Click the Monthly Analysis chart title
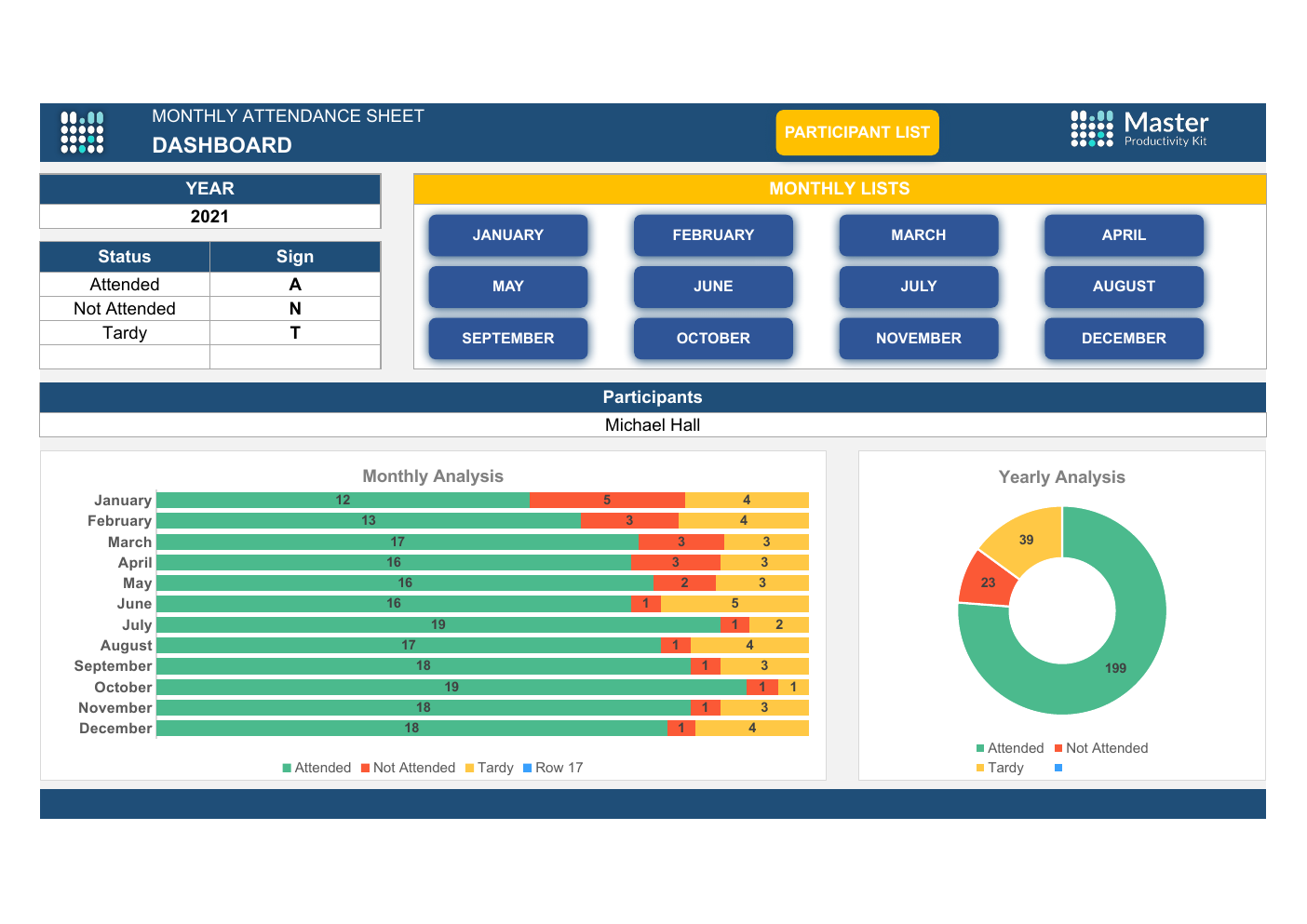 coord(433,476)
